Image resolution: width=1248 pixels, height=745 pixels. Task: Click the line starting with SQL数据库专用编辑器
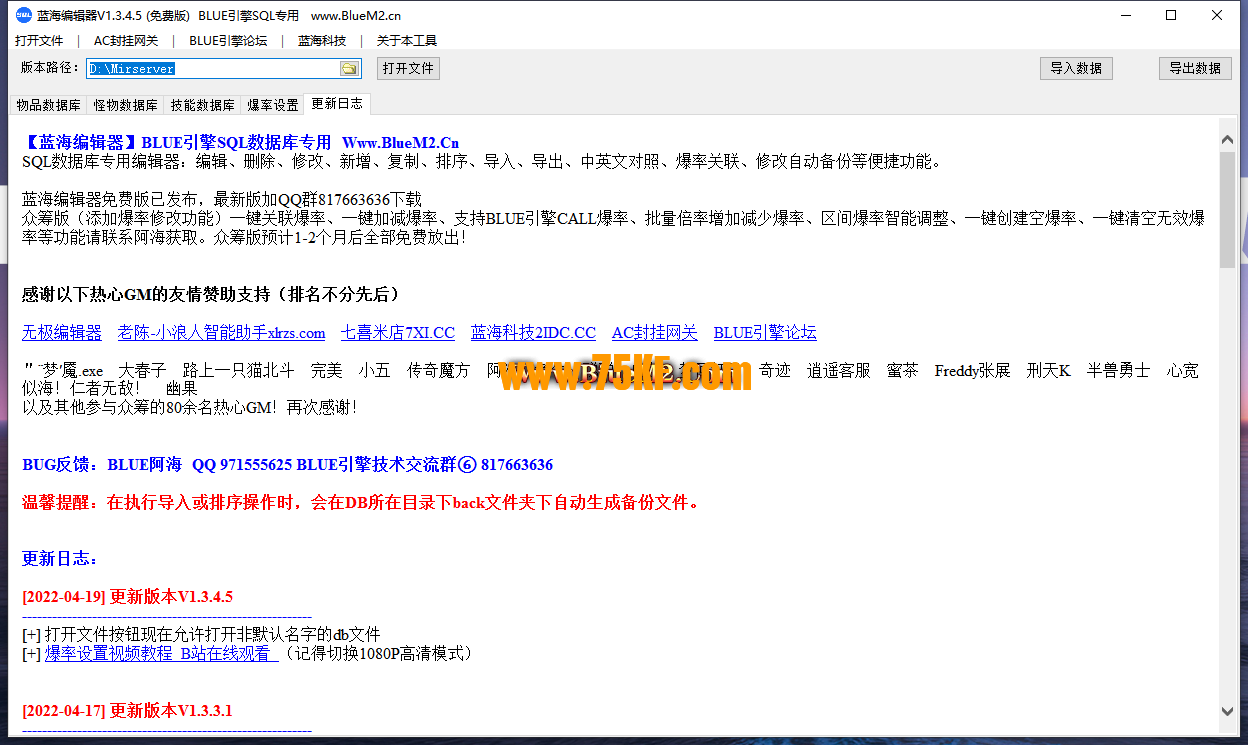click(482, 162)
